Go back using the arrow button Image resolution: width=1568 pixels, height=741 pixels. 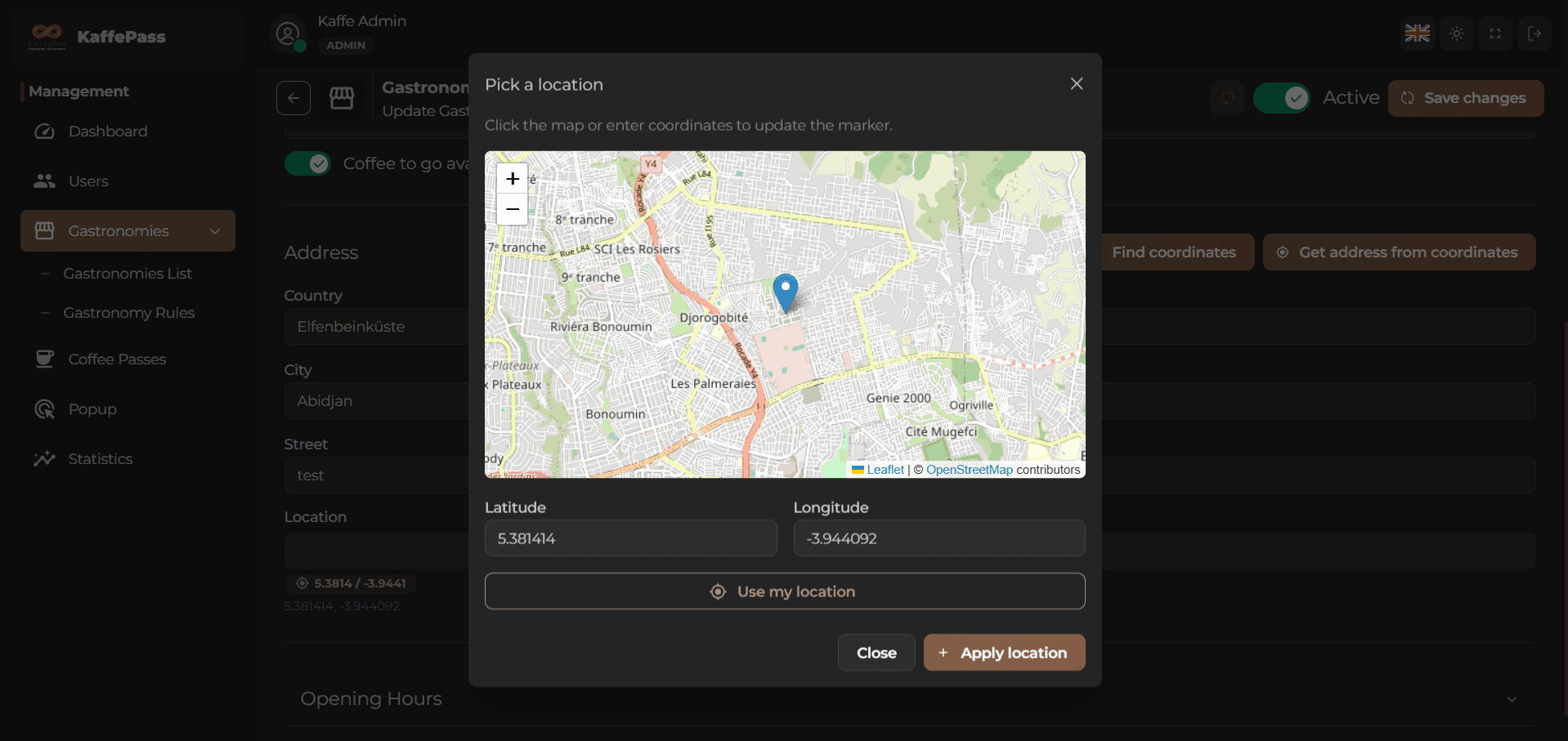coord(293,98)
